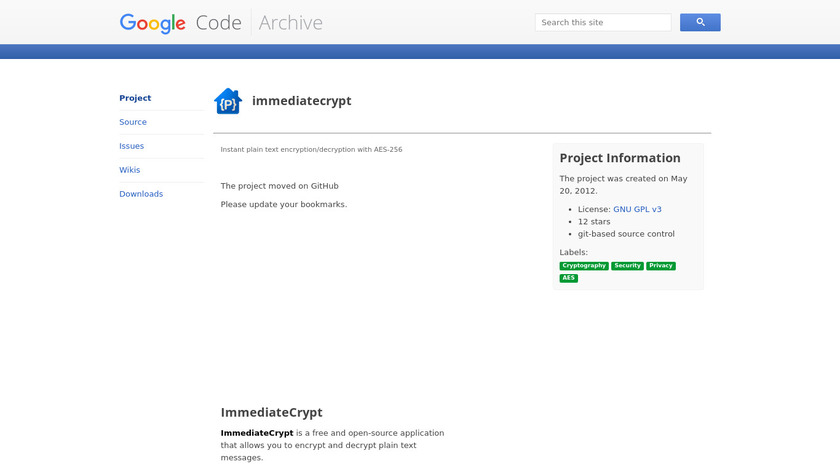Click the blue magnifier search button

click(x=700, y=23)
